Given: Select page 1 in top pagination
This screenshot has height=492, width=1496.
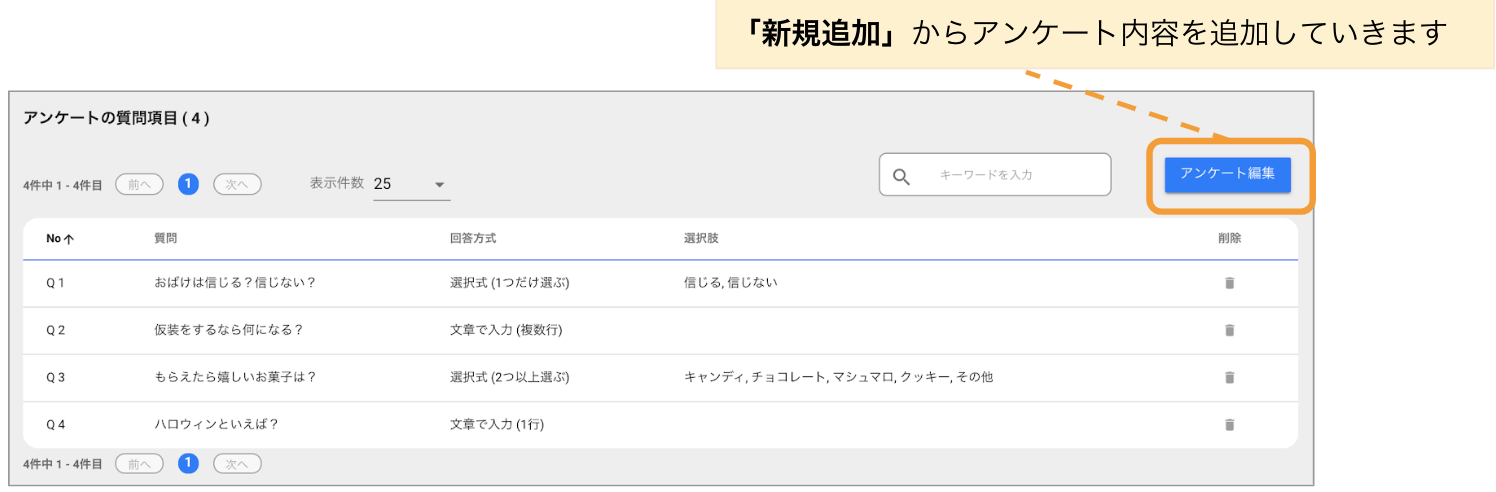Looking at the screenshot, I should [x=188, y=184].
